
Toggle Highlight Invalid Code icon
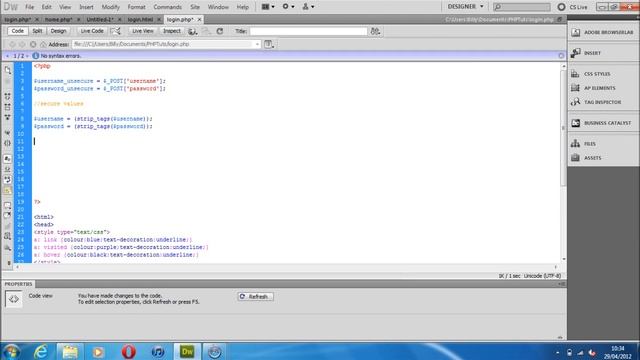[x=7, y=169]
